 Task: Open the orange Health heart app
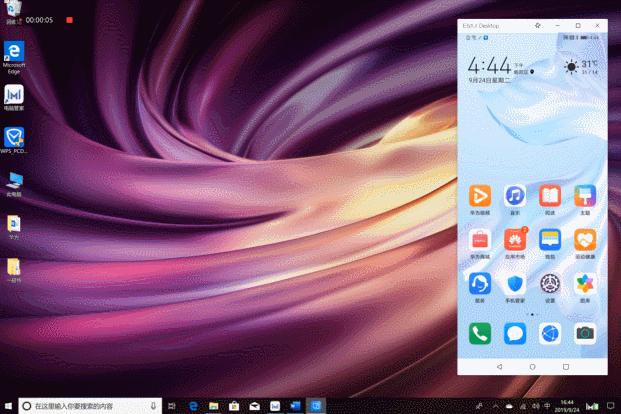click(x=585, y=240)
